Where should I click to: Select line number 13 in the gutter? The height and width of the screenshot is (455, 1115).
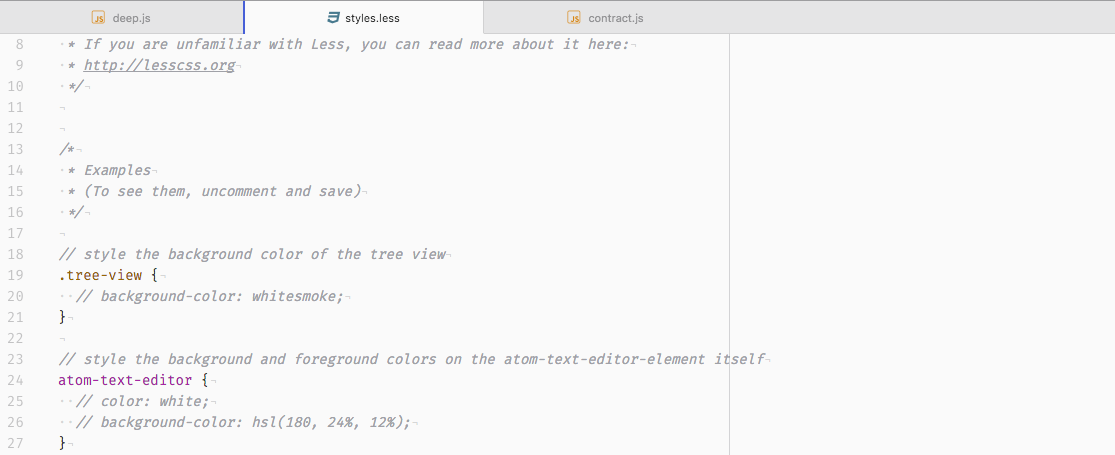(x=16, y=149)
